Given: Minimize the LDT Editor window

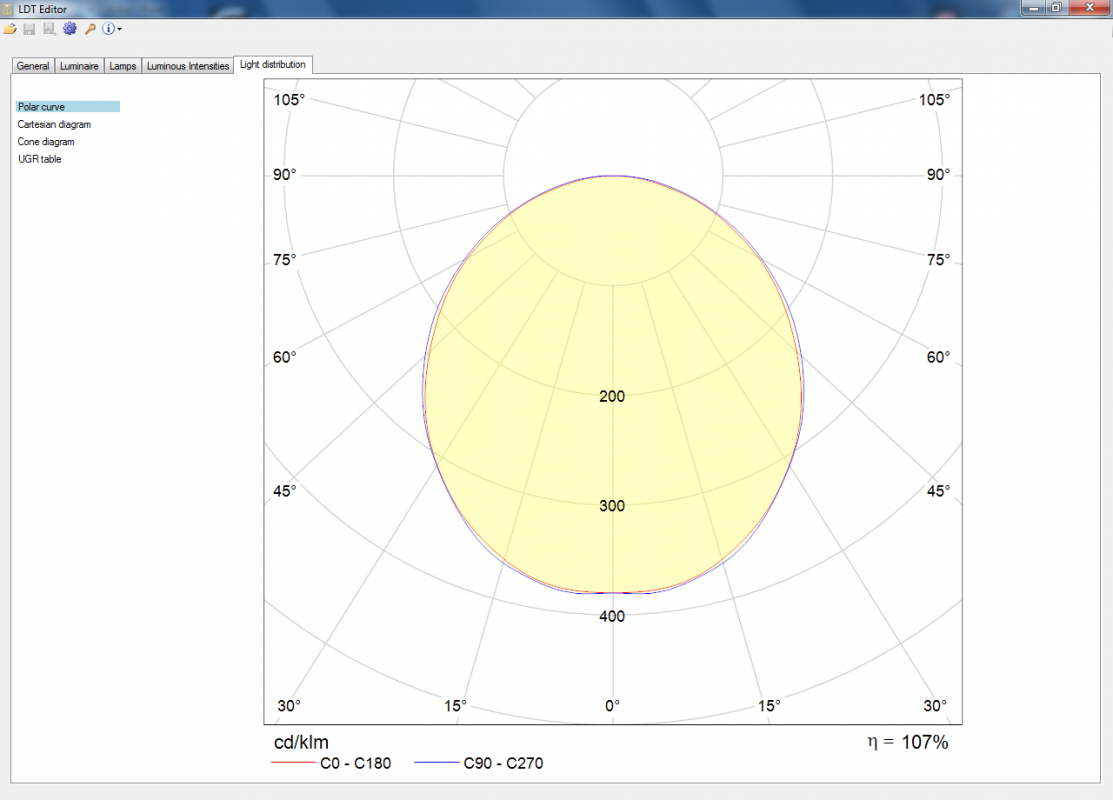Looking at the screenshot, I should point(1034,8).
